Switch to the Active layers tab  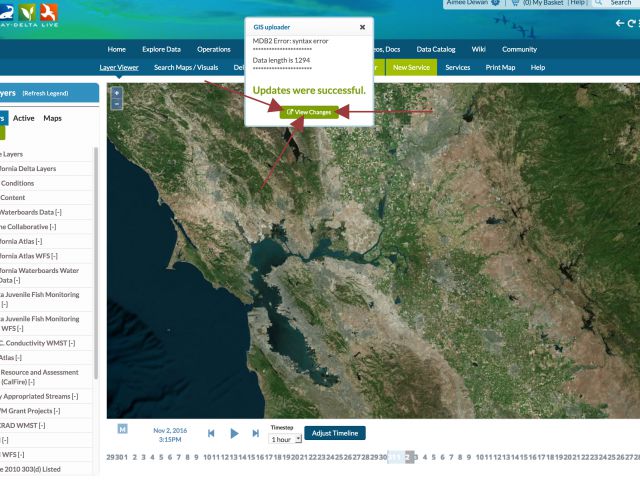click(23, 118)
